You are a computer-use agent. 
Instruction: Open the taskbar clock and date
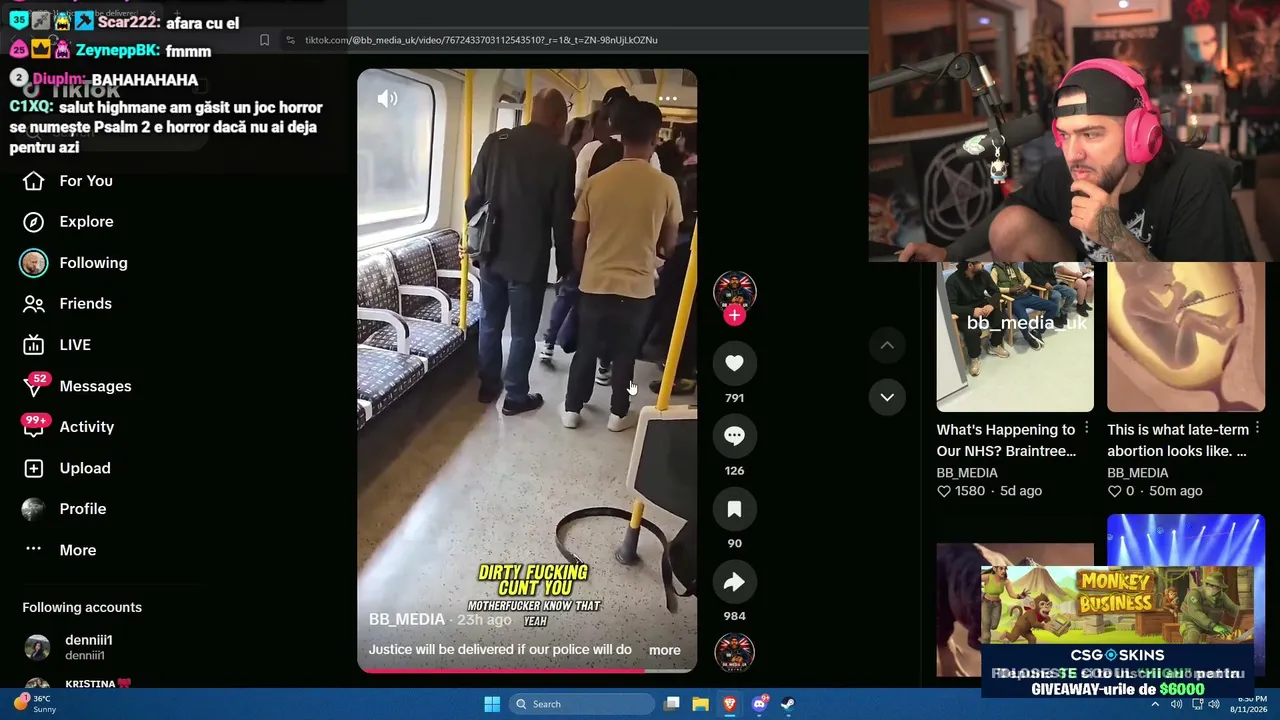click(x=1251, y=704)
